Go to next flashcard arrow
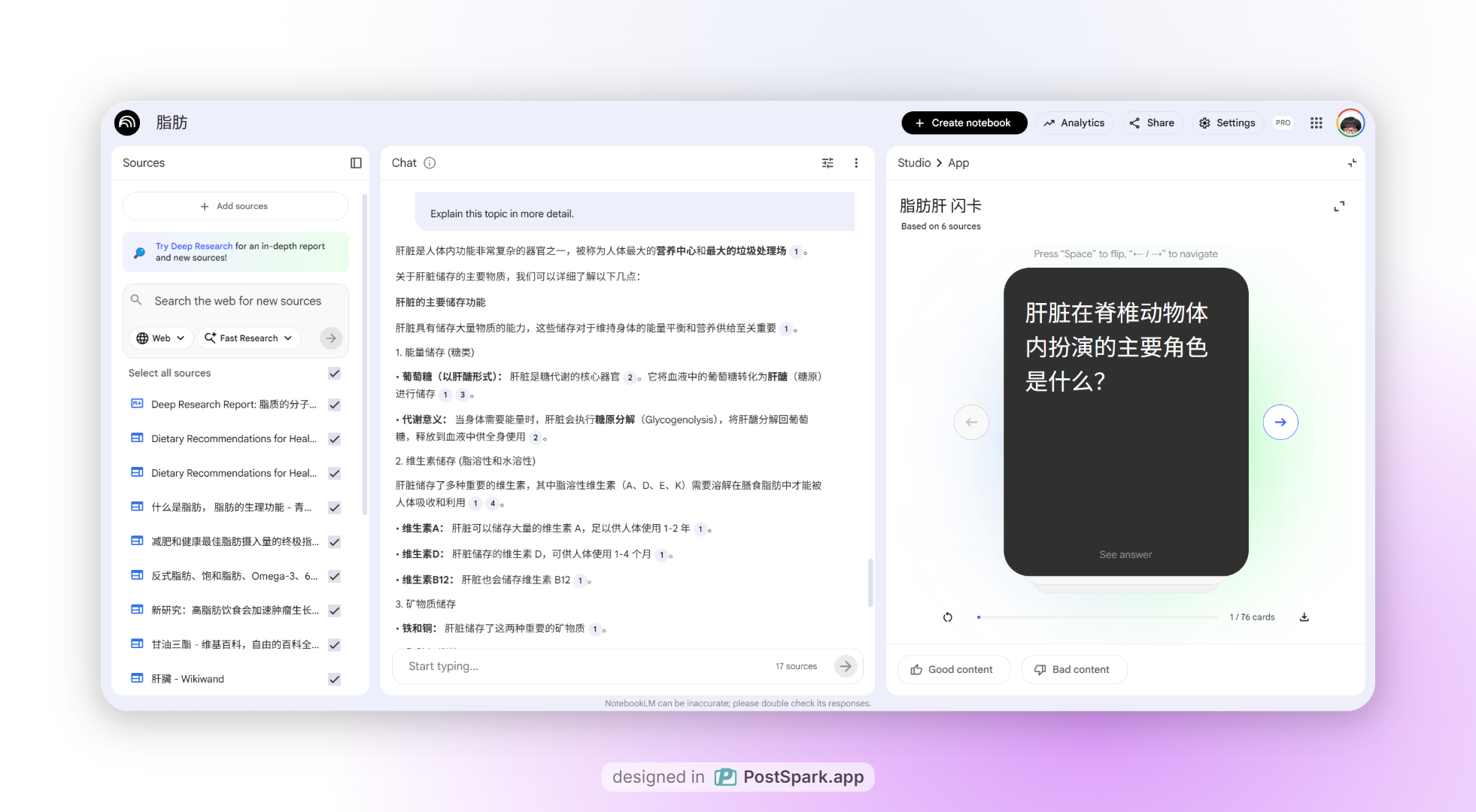The width and height of the screenshot is (1476, 812). pyautogui.click(x=1280, y=423)
